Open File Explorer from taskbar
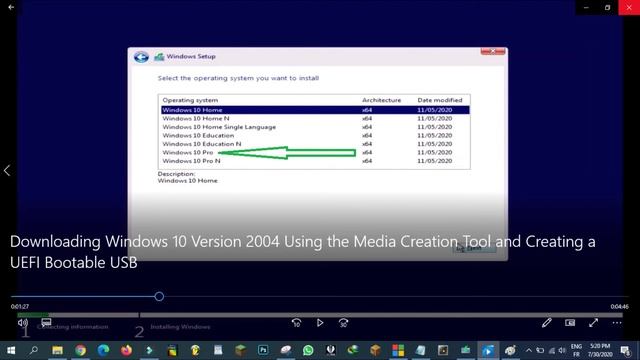 [x=57, y=350]
